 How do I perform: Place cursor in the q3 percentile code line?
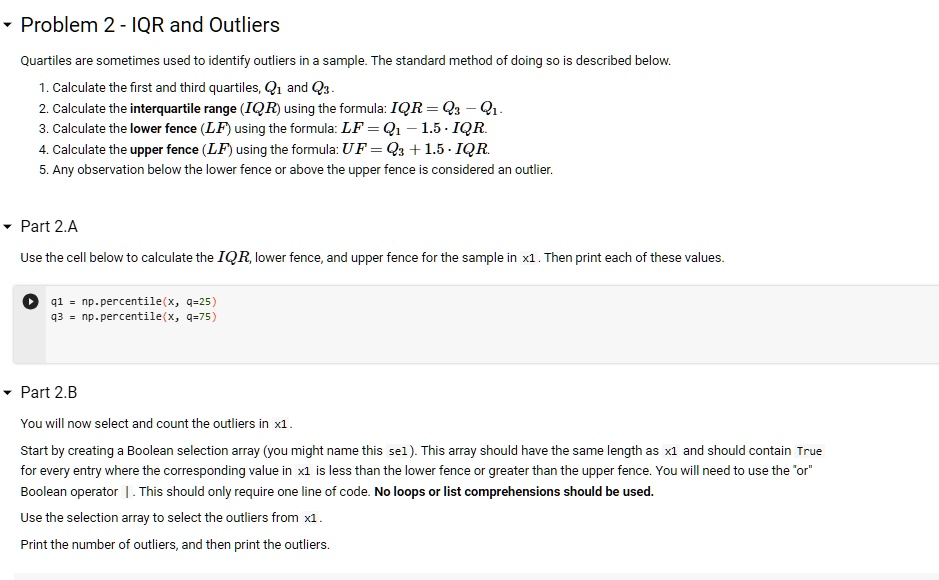click(133, 316)
